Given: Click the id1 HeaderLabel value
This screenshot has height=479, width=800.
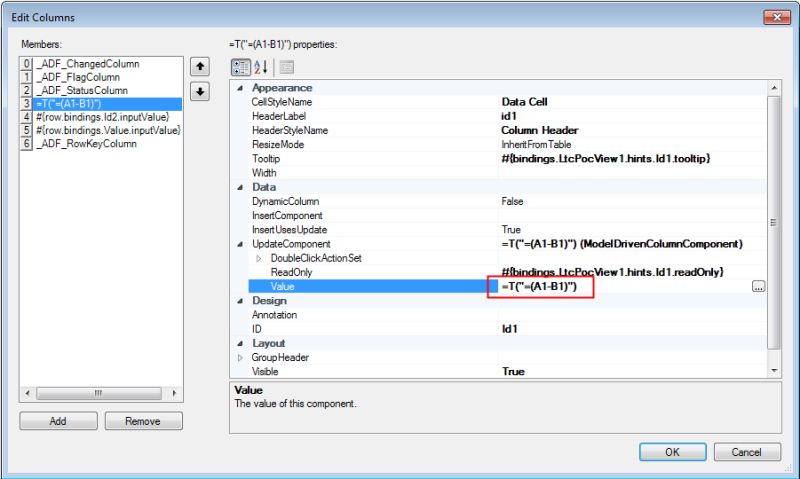Looking at the screenshot, I should 509,116.
